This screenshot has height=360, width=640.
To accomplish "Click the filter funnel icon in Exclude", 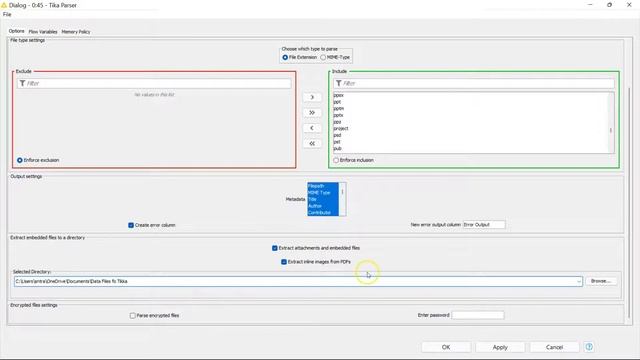I will tap(22, 83).
